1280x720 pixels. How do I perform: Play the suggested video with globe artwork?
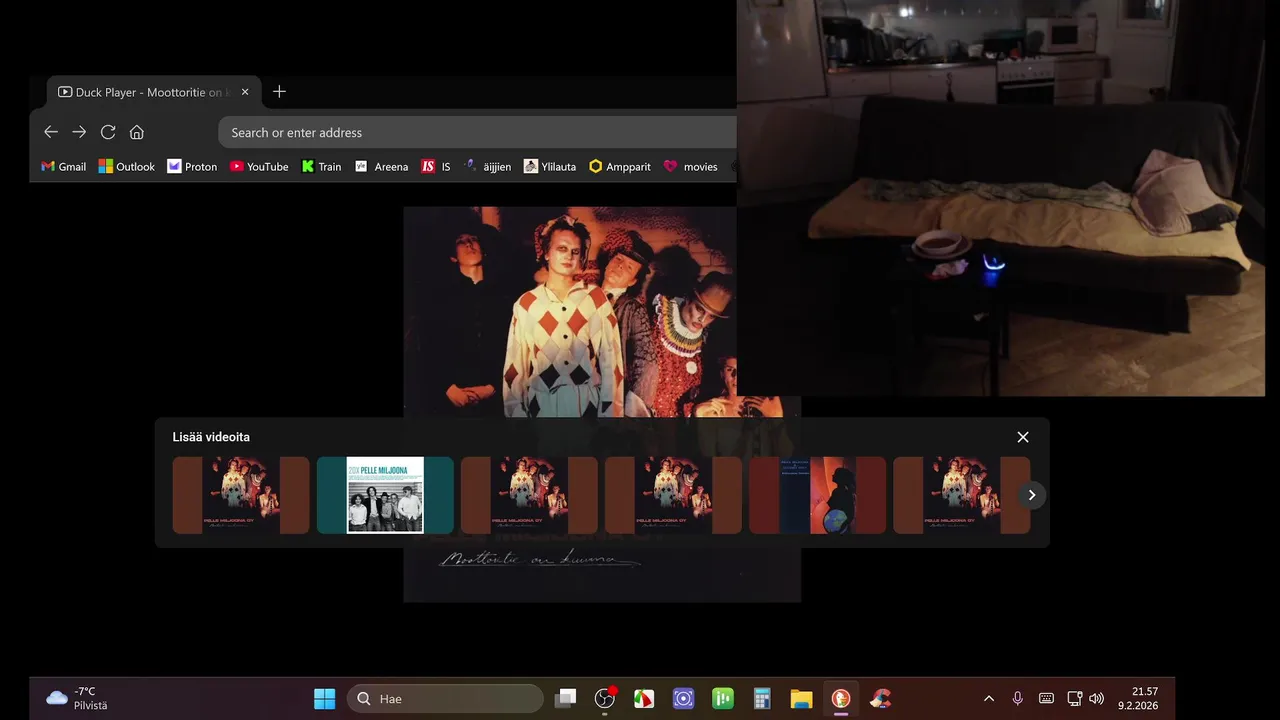817,495
